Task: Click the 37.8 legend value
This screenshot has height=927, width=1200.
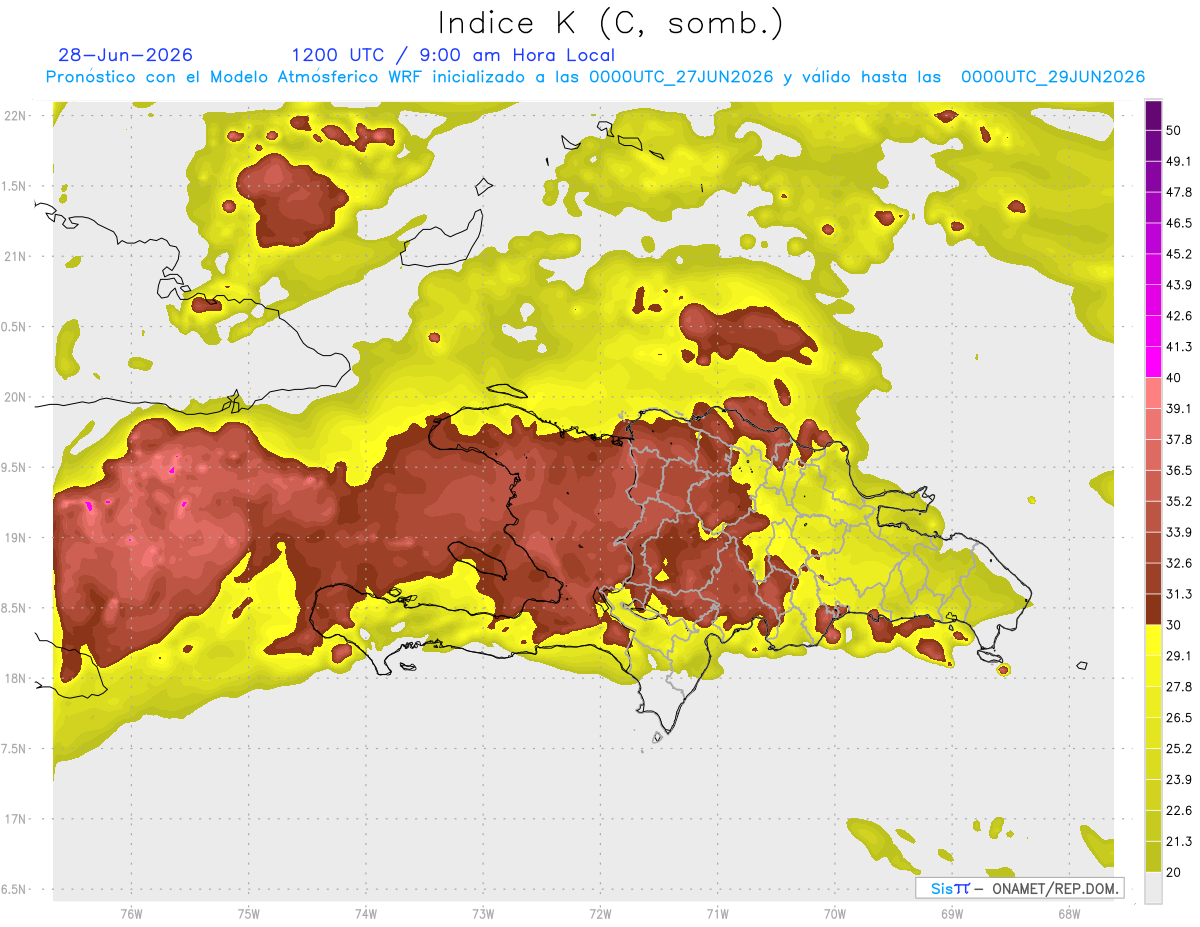Action: point(1178,439)
